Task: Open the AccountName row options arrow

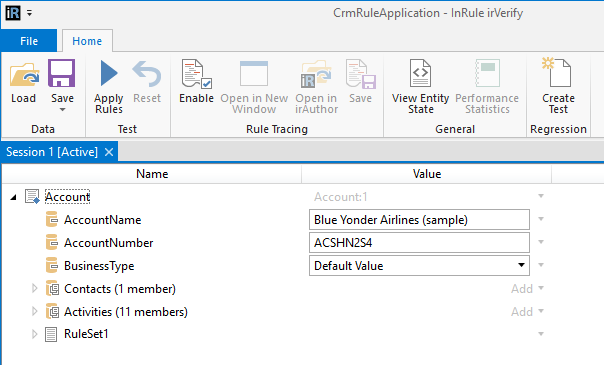Action: [541, 219]
